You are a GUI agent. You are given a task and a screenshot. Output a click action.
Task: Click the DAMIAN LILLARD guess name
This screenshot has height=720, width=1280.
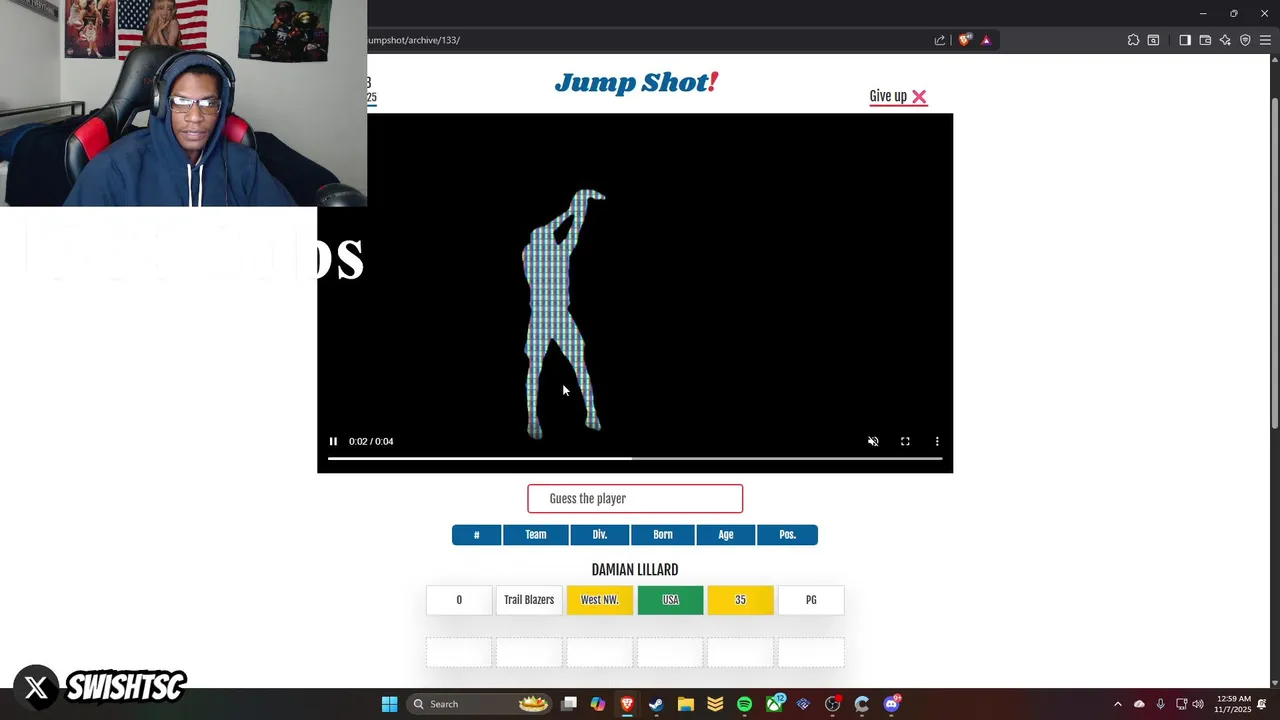point(635,570)
